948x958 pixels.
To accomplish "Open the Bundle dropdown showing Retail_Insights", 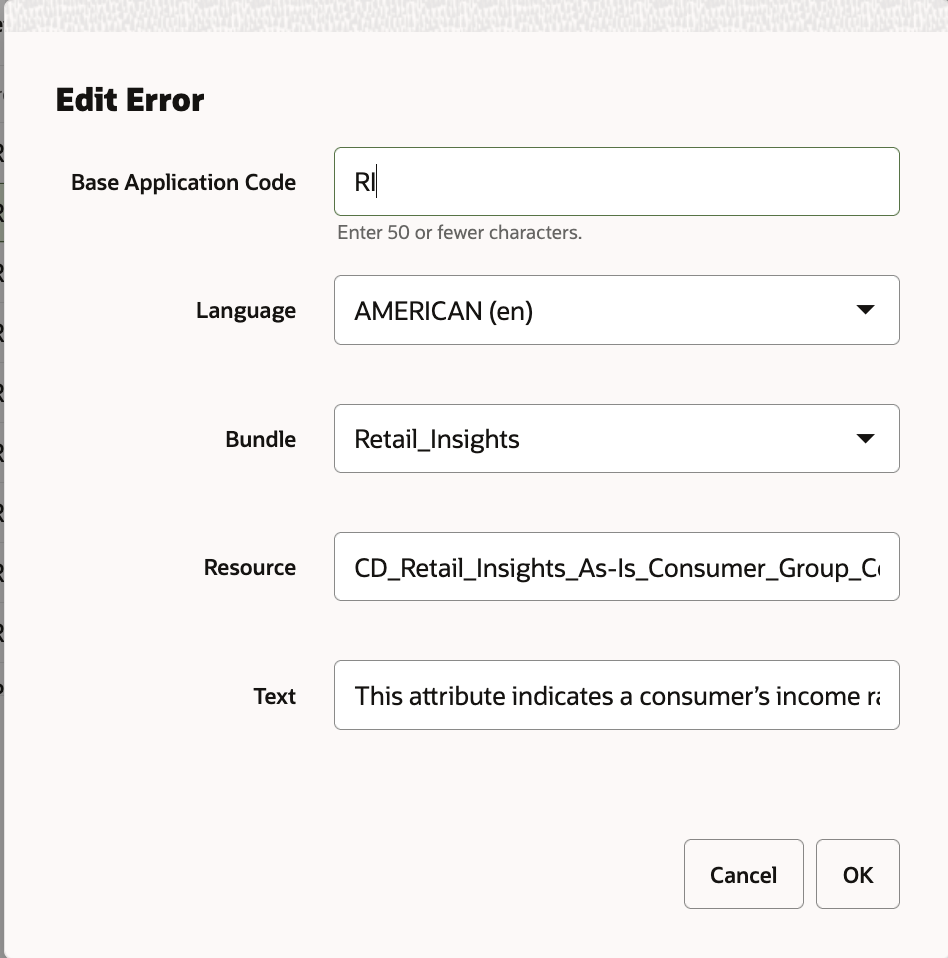I will point(616,438).
